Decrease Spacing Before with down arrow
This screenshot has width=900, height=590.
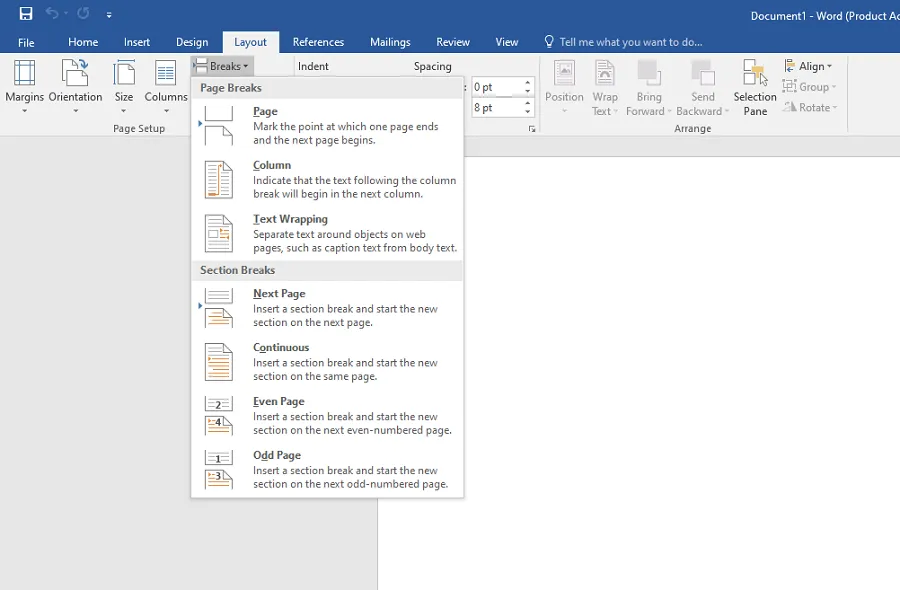point(527,91)
